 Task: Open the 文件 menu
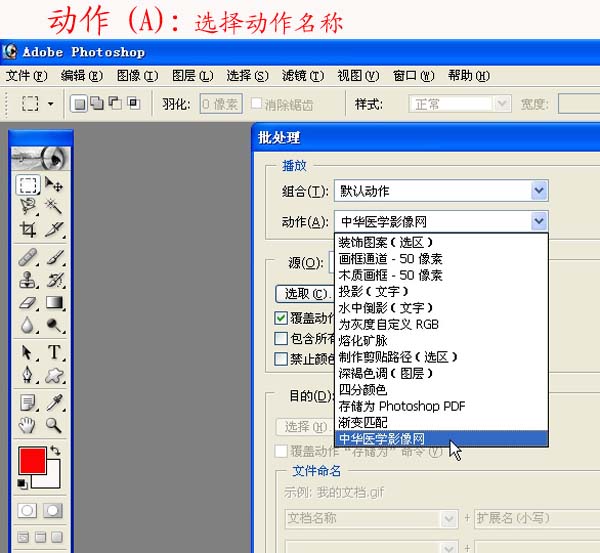click(26, 76)
